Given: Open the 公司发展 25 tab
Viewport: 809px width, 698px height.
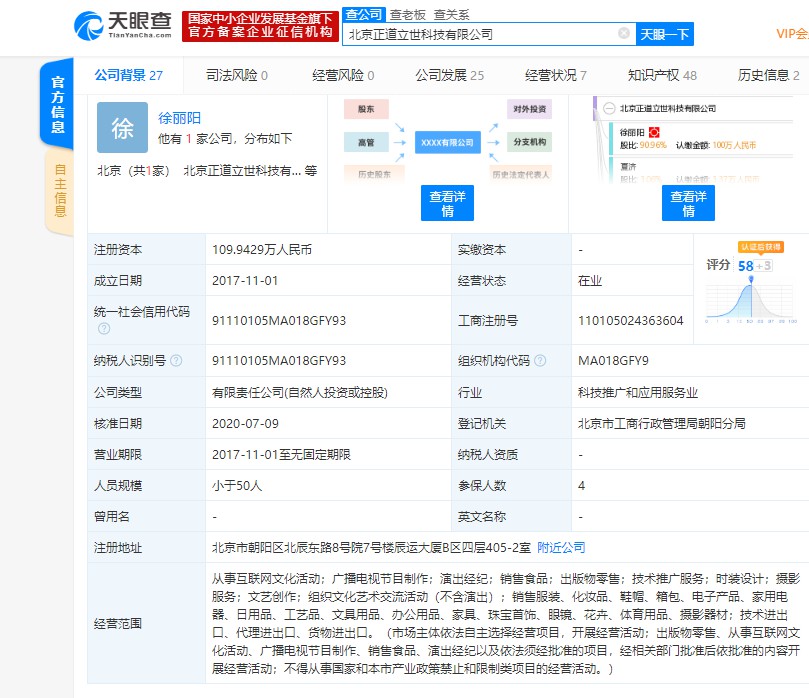Looking at the screenshot, I should pyautogui.click(x=450, y=75).
